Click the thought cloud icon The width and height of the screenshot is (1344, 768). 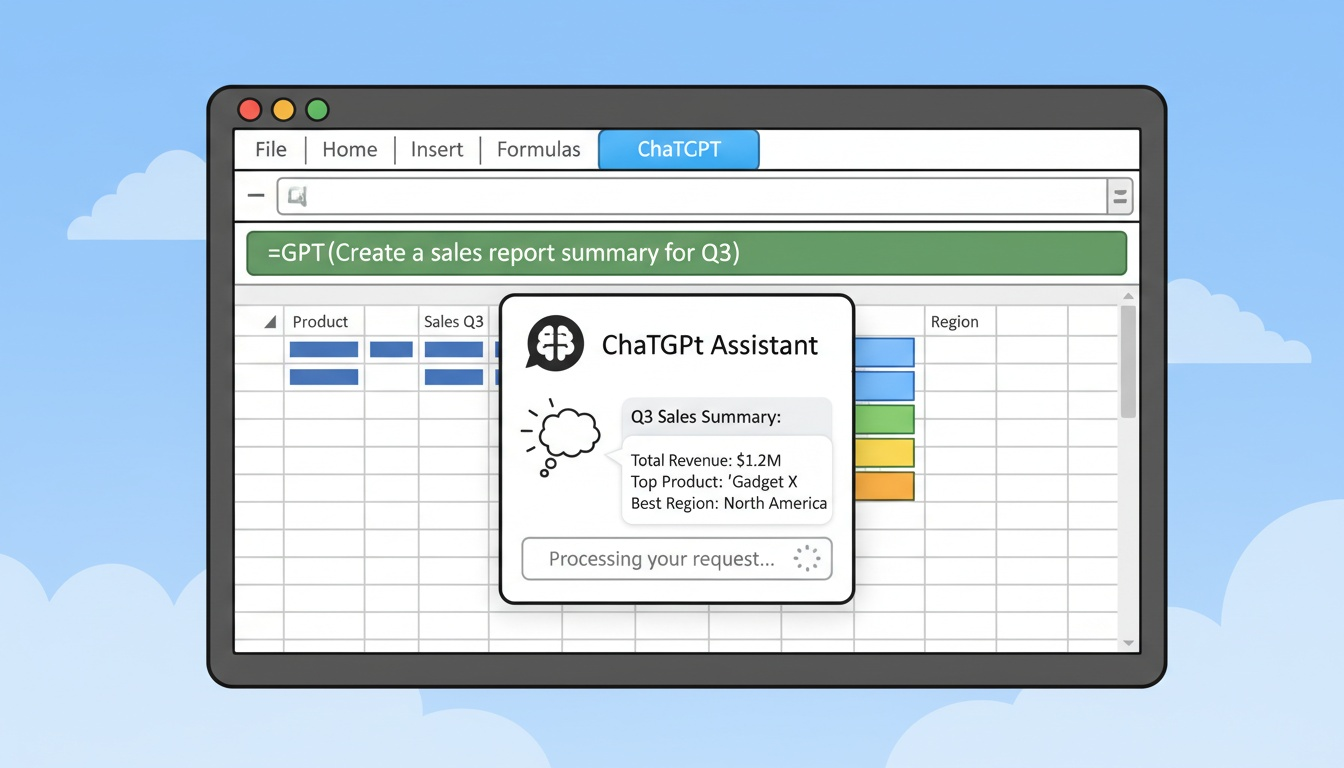(566, 434)
